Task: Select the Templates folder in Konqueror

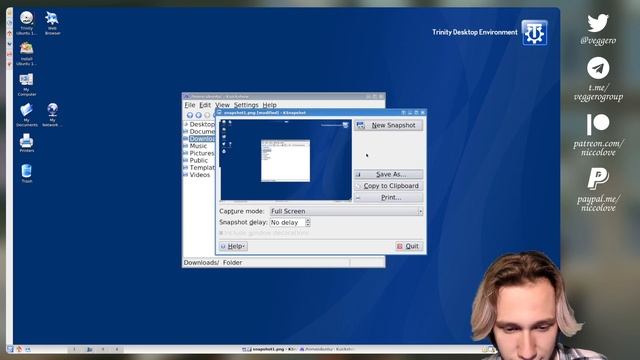Action: (199, 167)
